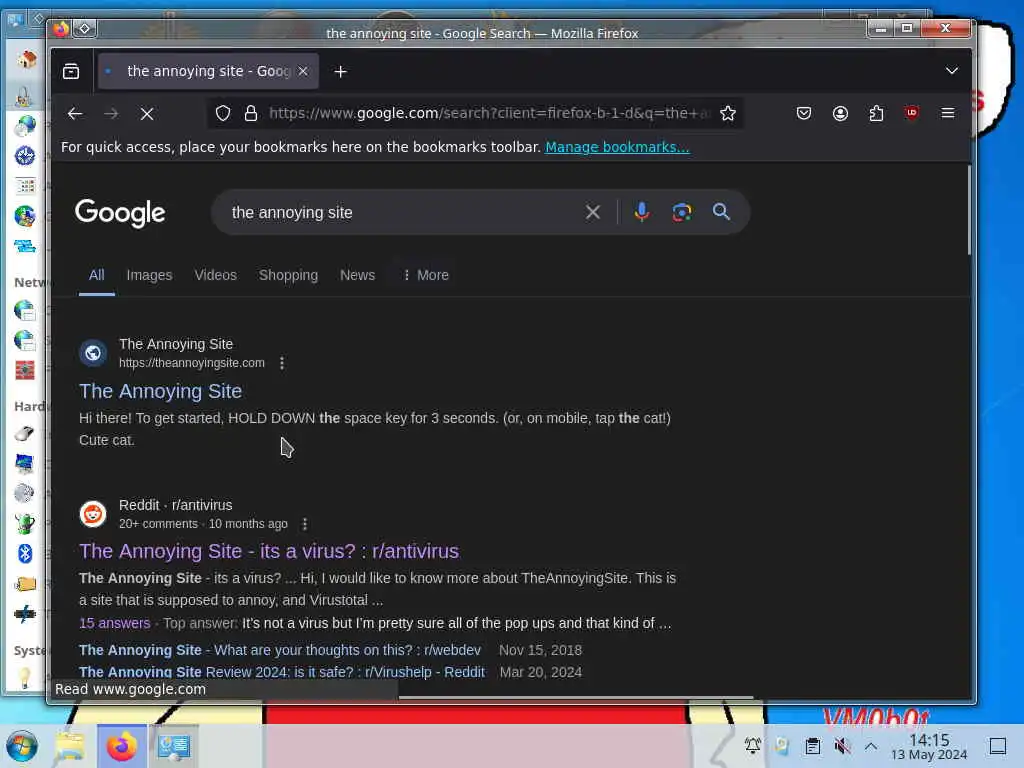This screenshot has width=1024, height=768.
Task: Open notifications bell in tray
Action: click(x=753, y=745)
